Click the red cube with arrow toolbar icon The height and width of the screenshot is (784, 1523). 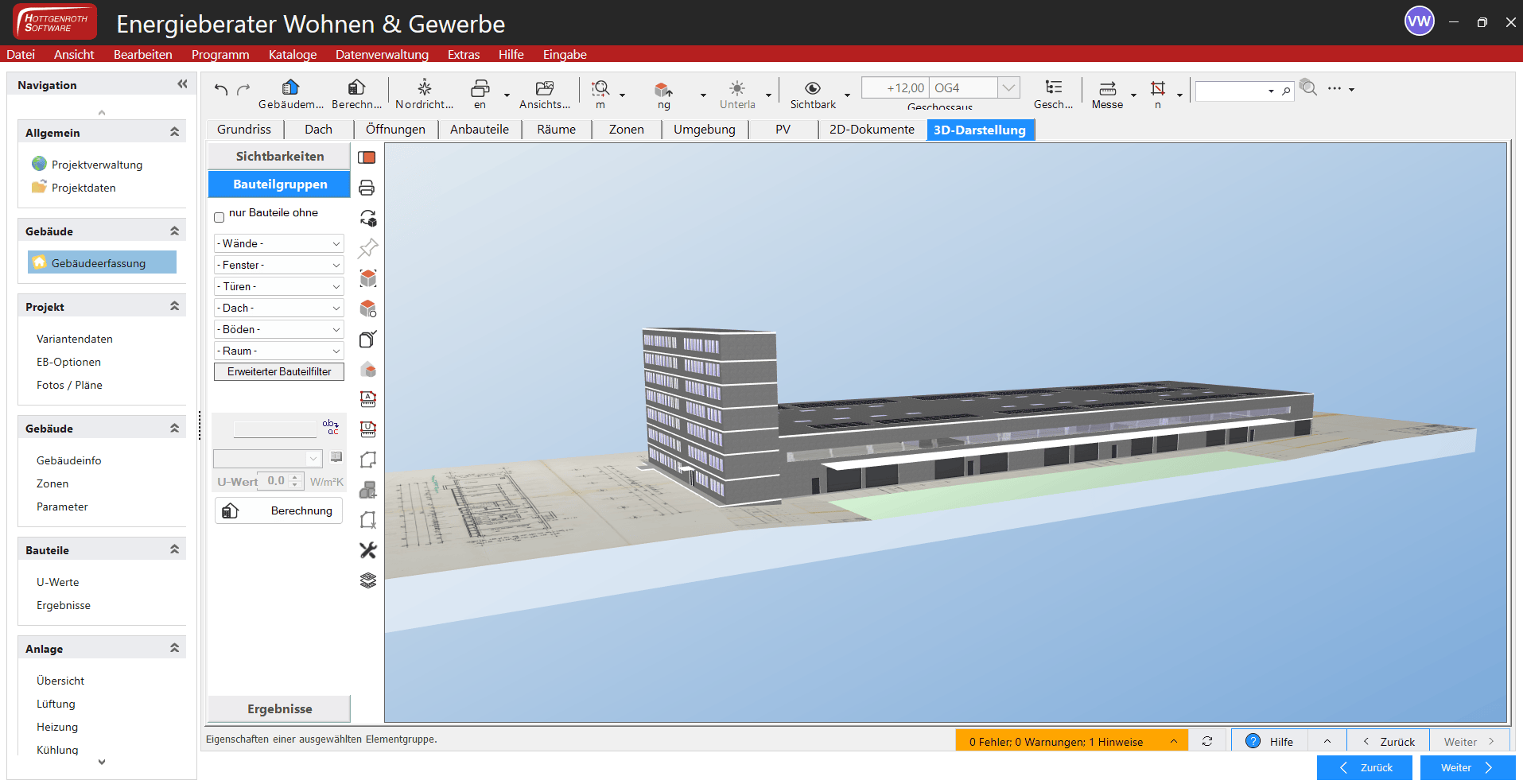click(663, 88)
